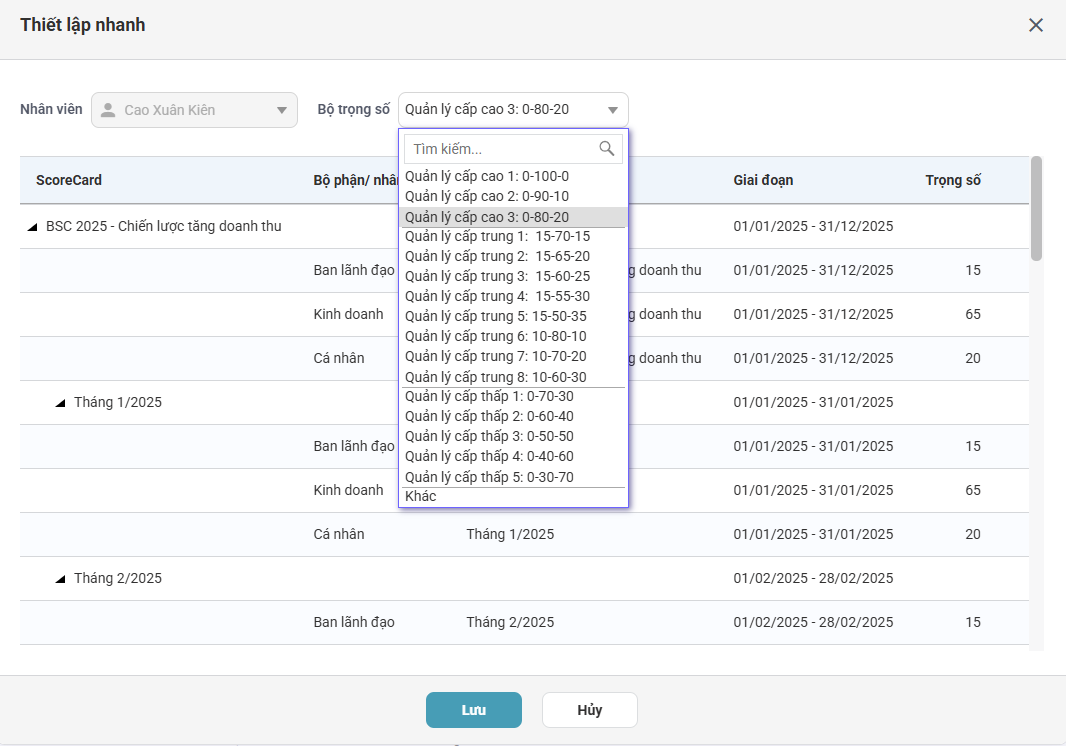The image size is (1066, 746).
Task: Click the Lưu button
Action: click(473, 710)
